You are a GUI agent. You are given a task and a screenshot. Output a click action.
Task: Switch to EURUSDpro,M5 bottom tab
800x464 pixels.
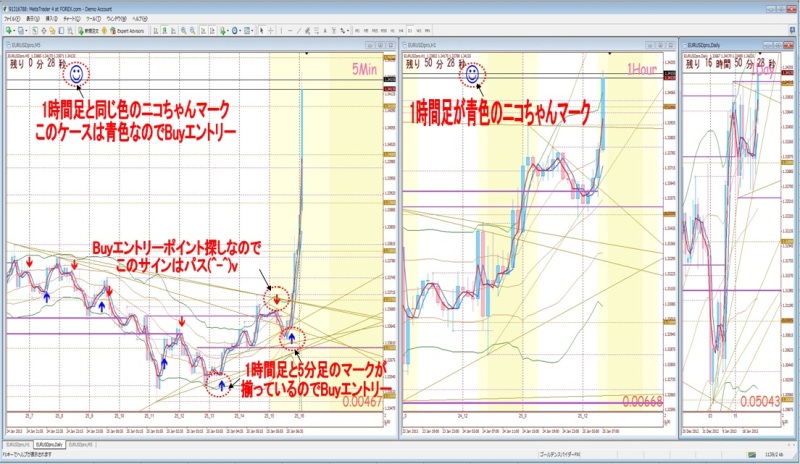[81, 445]
